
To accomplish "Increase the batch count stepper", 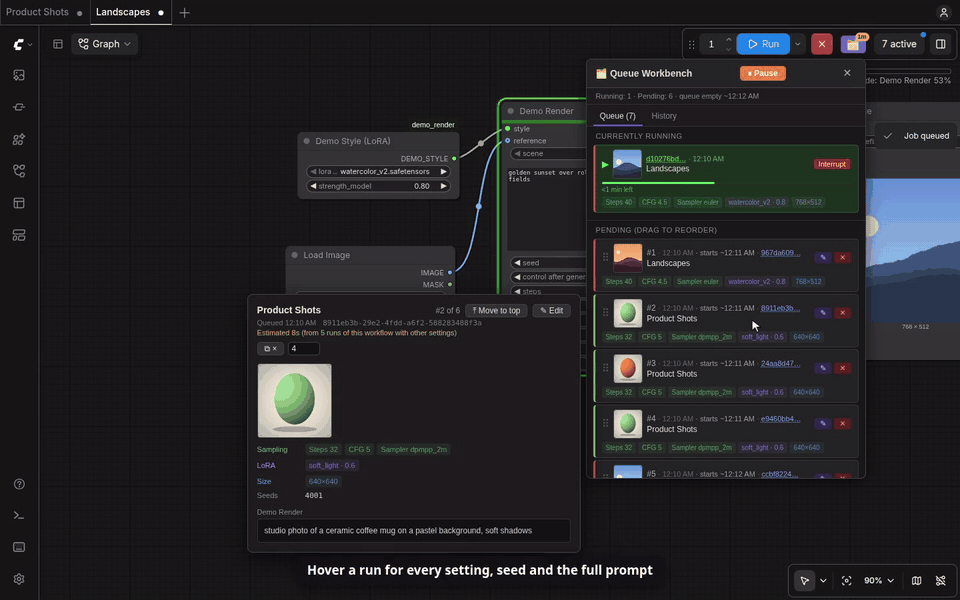I will pyautogui.click(x=728, y=39).
